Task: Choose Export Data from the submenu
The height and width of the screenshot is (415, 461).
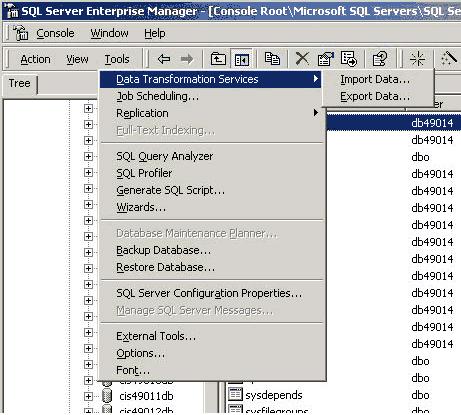Action: 375,96
